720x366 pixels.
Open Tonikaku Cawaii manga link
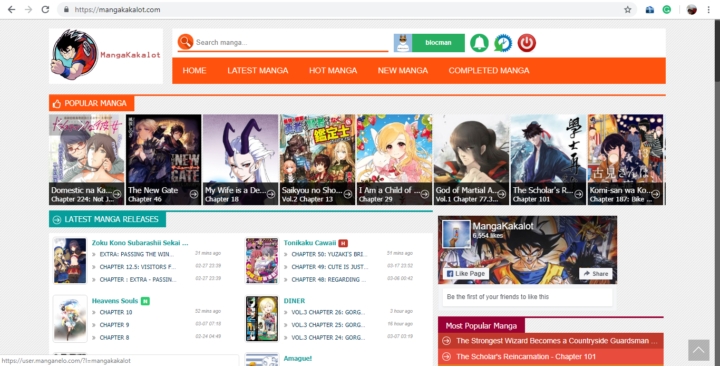[x=310, y=242]
